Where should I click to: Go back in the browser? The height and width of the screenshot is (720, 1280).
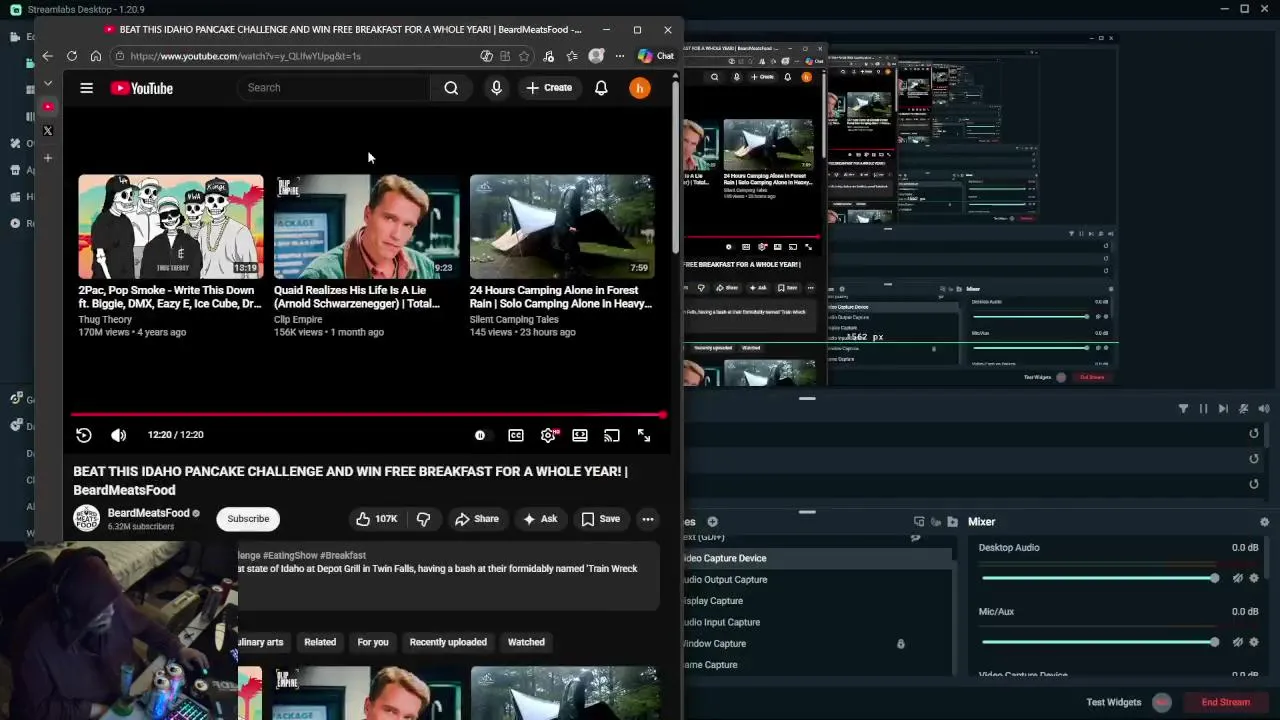(x=47, y=56)
